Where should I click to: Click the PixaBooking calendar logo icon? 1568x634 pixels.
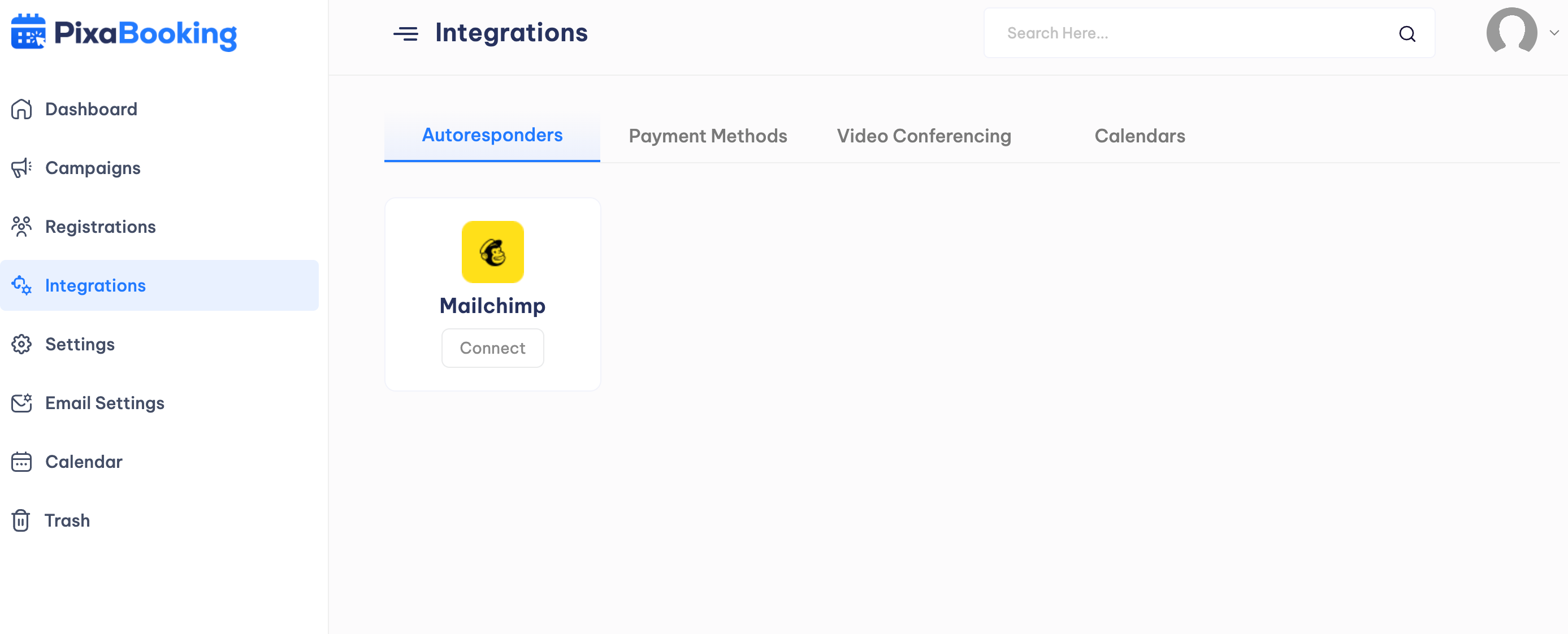tap(28, 32)
